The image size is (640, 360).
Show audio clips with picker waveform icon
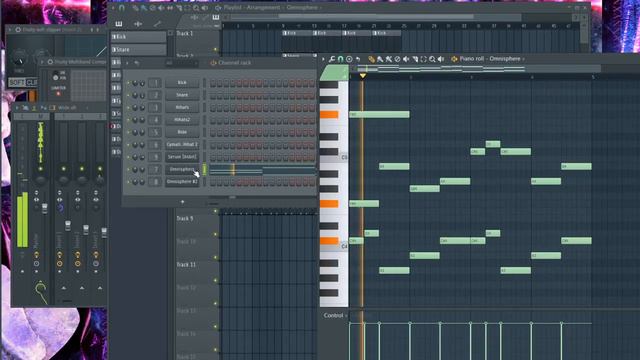[138, 24]
